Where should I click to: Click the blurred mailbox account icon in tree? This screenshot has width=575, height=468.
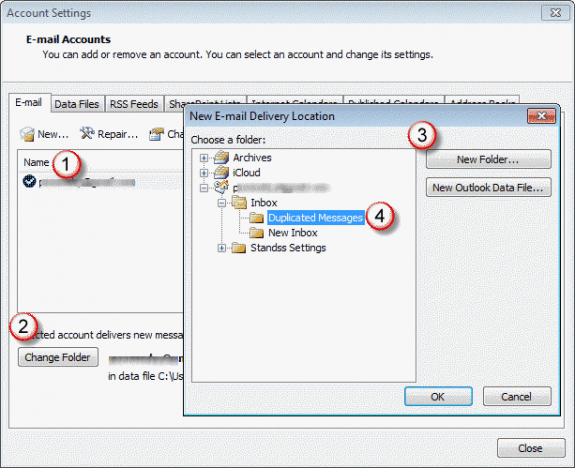221,187
